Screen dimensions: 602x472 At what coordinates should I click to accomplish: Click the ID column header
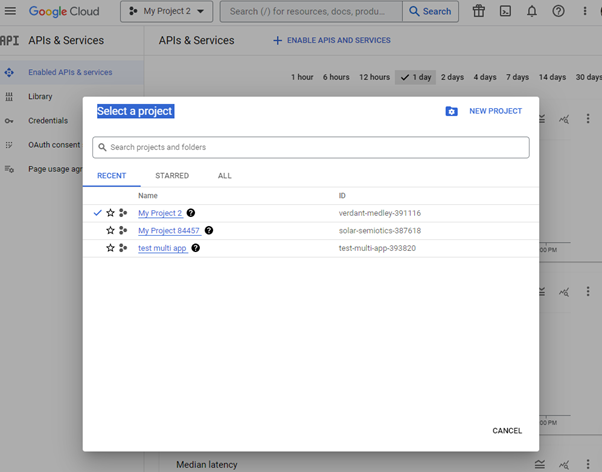click(342, 196)
